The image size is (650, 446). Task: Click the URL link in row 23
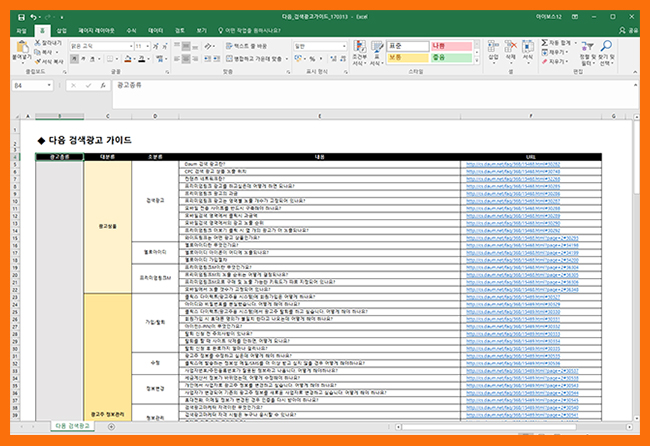512,297
